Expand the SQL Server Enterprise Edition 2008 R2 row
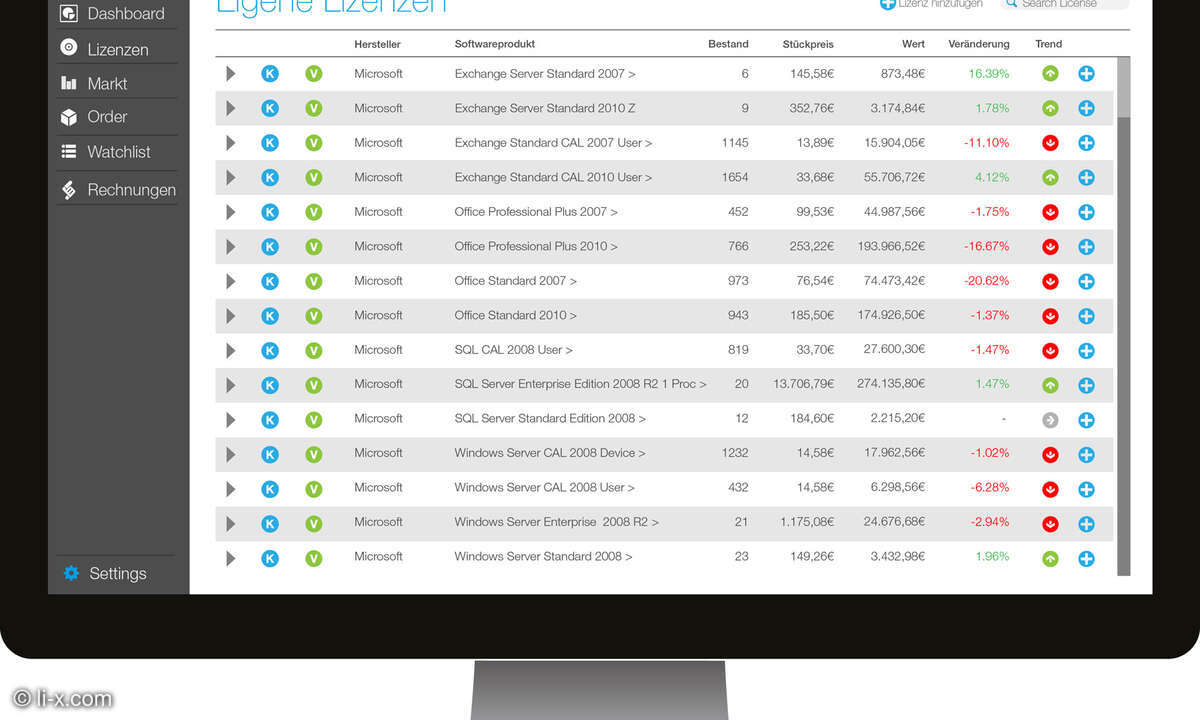This screenshot has height=720, width=1200. [x=231, y=385]
